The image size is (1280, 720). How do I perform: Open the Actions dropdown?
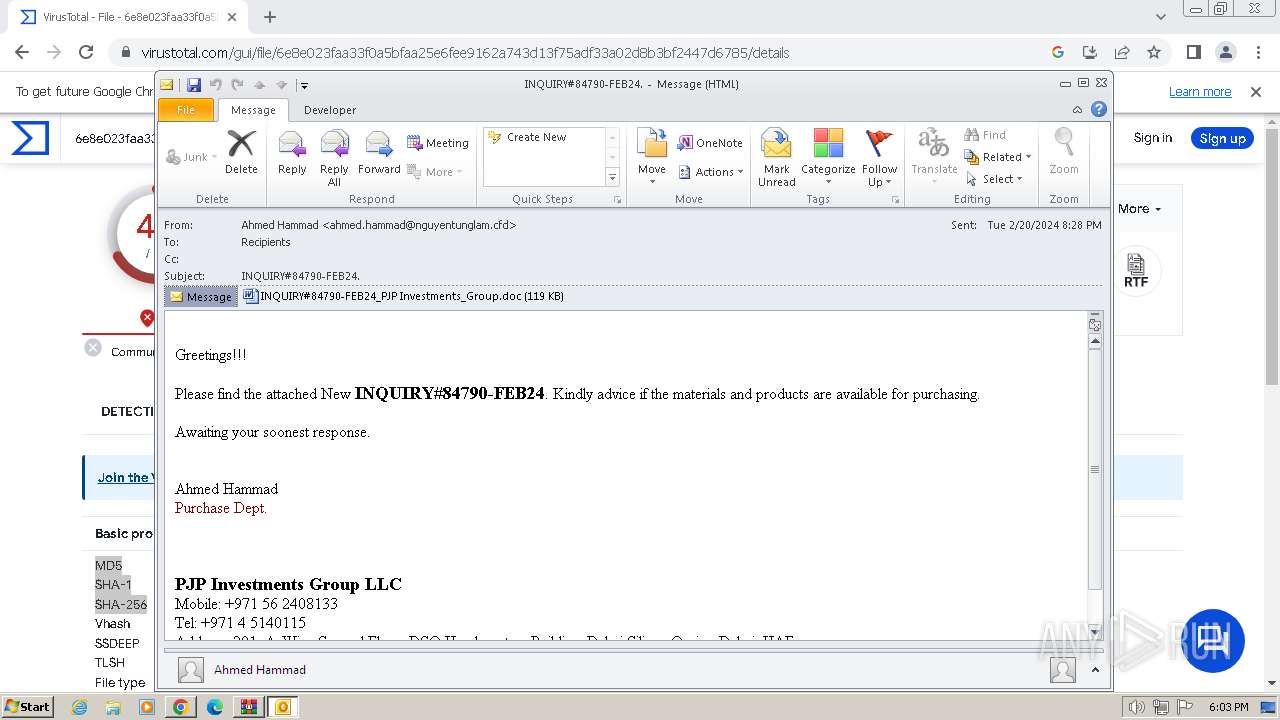coord(711,172)
